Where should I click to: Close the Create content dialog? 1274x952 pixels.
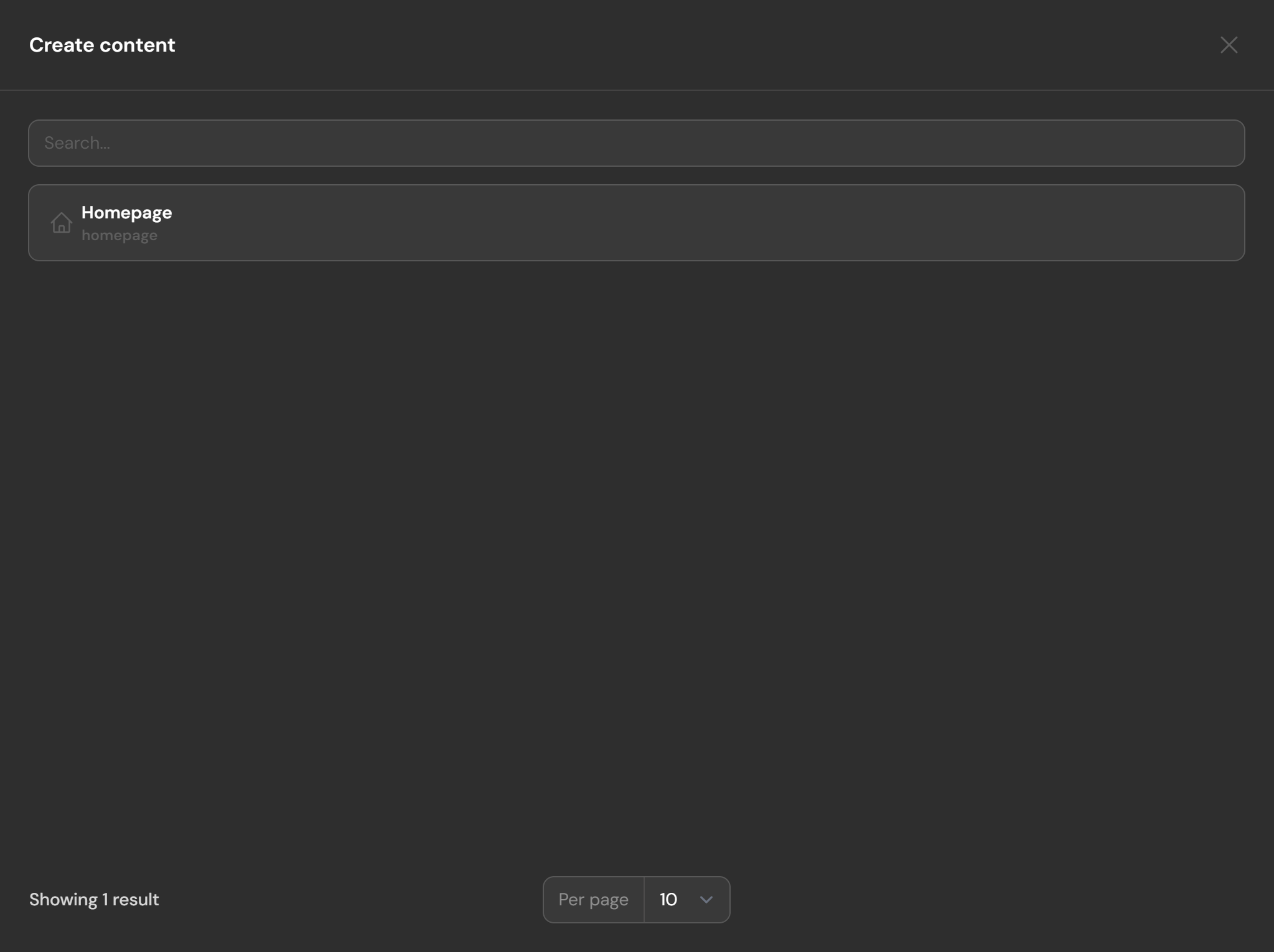(1229, 45)
